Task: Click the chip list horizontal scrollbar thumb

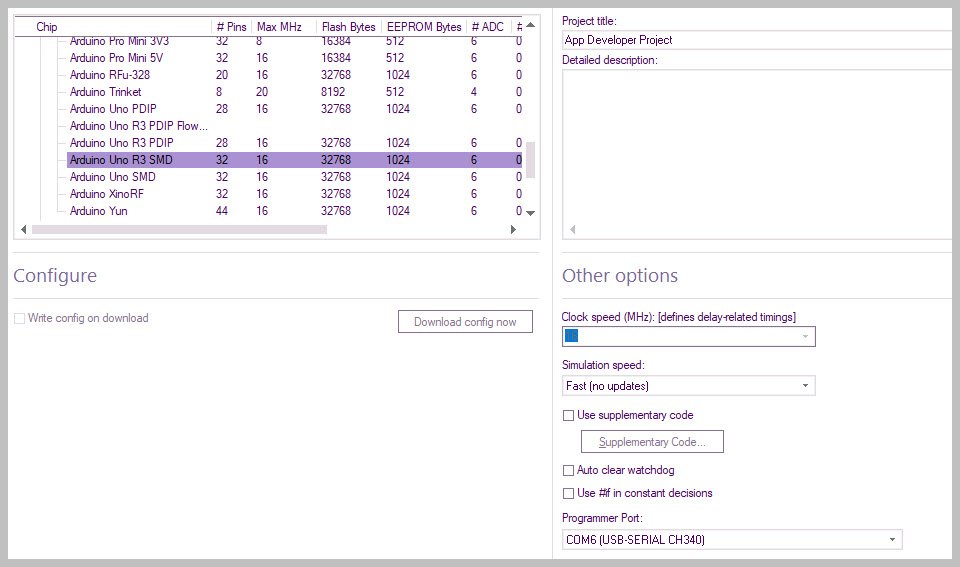Action: coord(179,230)
